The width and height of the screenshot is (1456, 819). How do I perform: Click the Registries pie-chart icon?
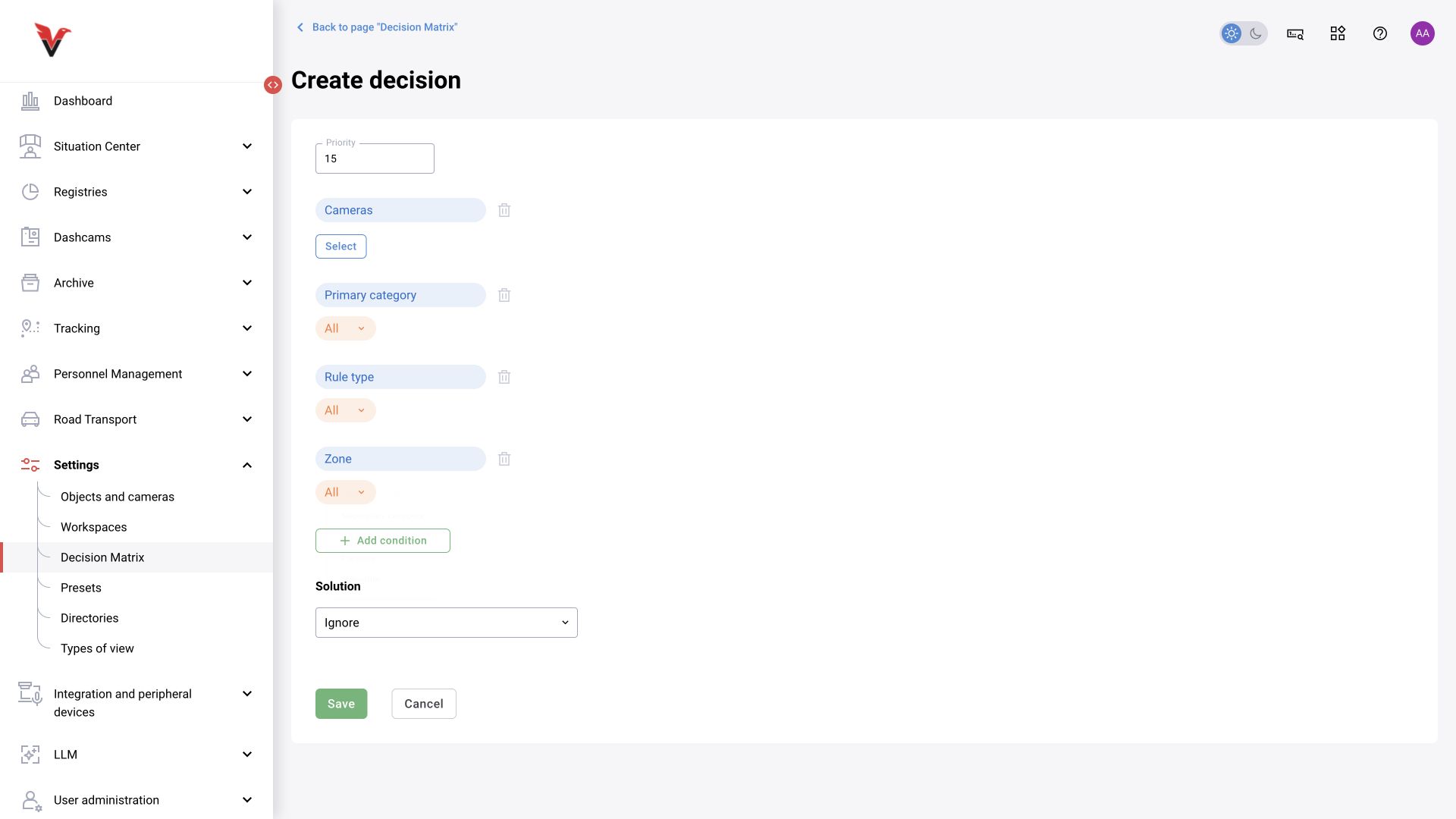pyautogui.click(x=30, y=192)
